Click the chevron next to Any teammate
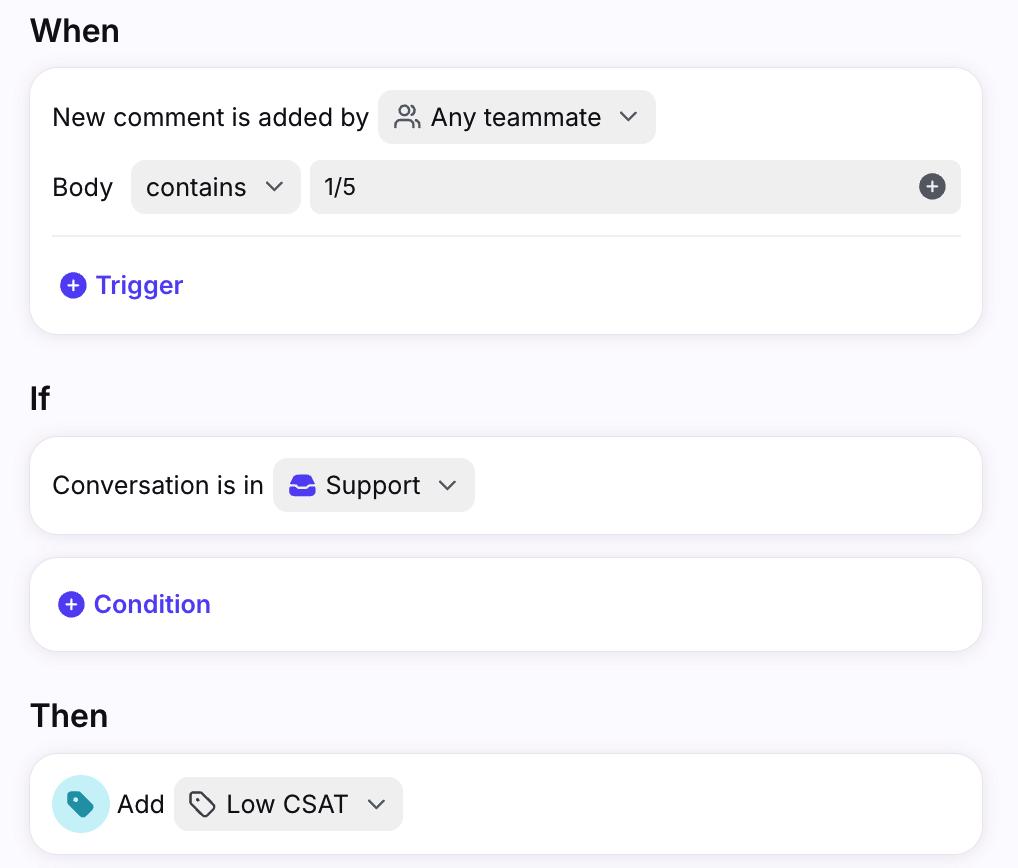Screen dimensions: 1018x868 click(628, 117)
